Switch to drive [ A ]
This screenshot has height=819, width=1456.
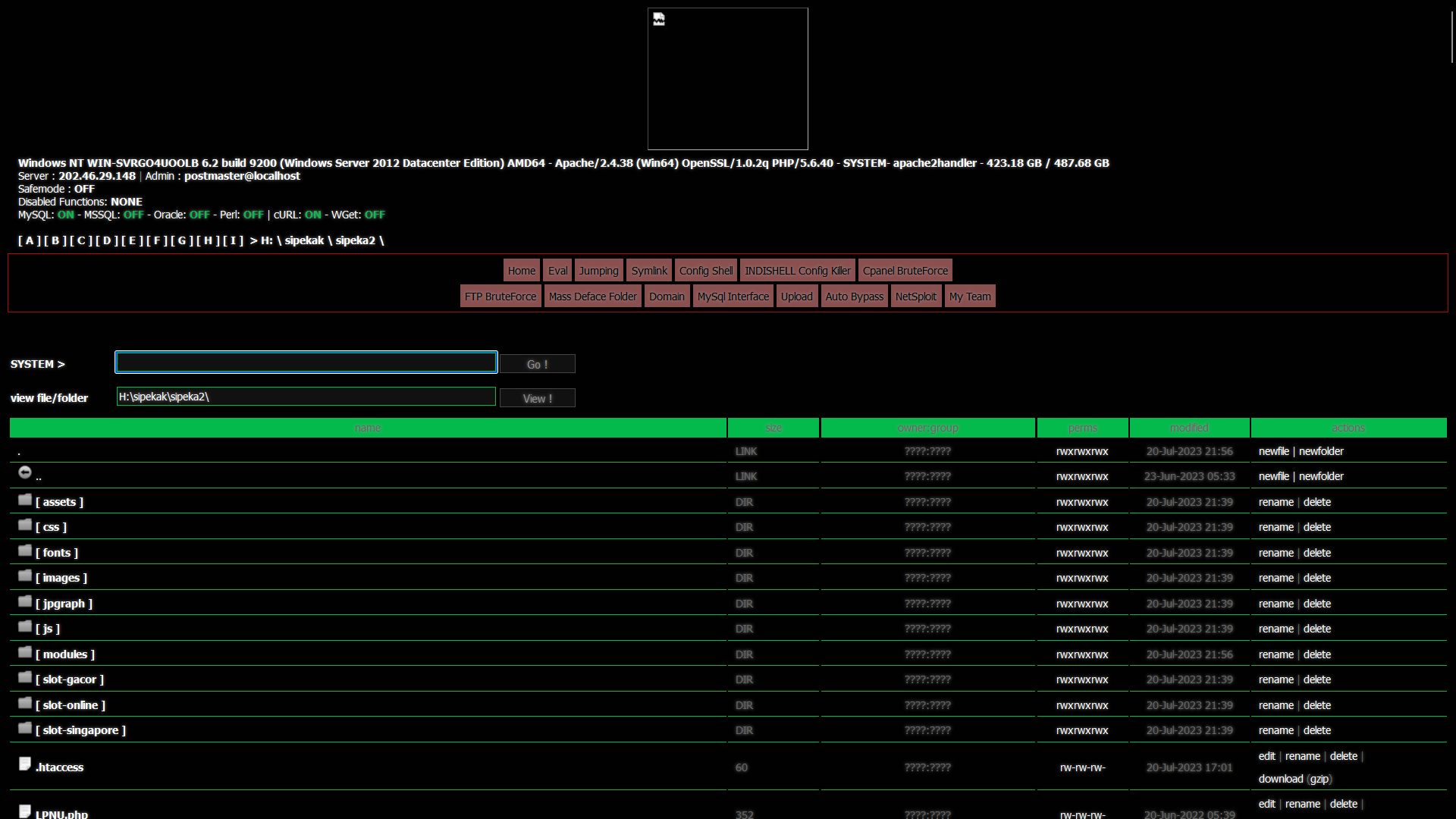coord(30,240)
